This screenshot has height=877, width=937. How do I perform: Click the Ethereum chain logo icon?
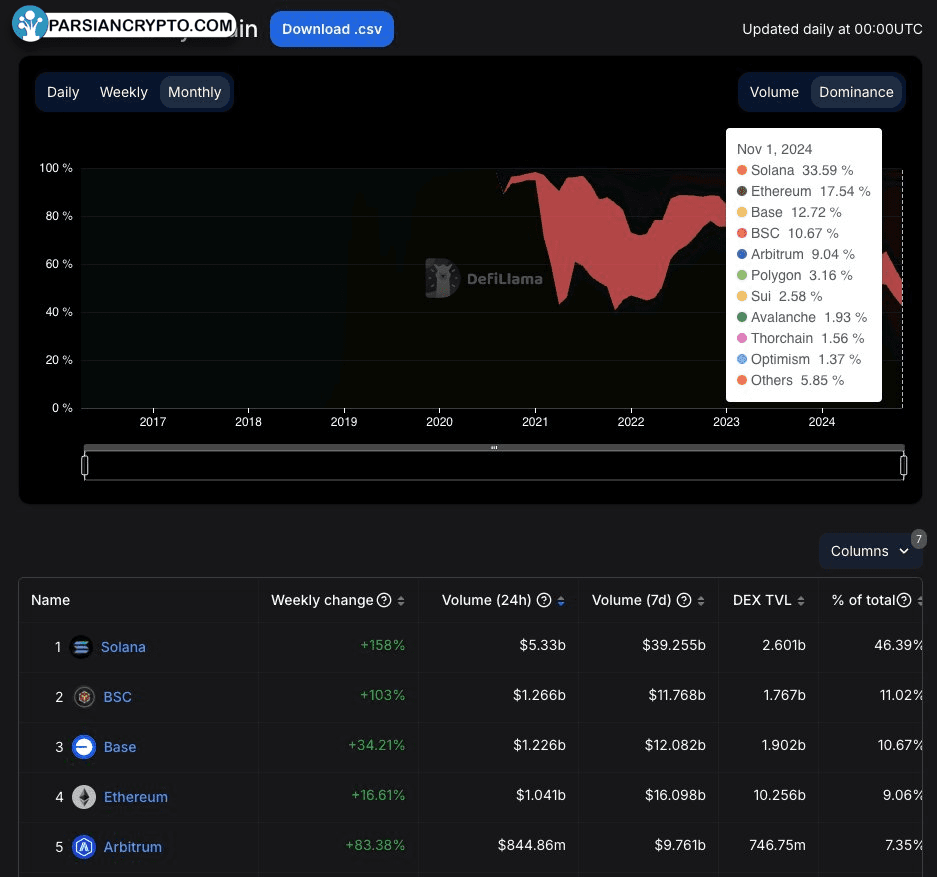coord(84,797)
